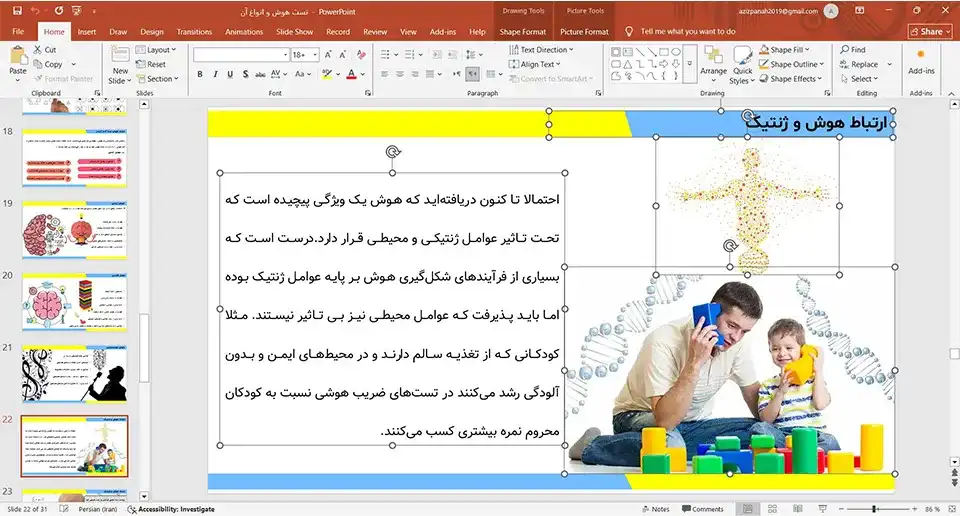Expand the Layout dropdown

point(156,50)
